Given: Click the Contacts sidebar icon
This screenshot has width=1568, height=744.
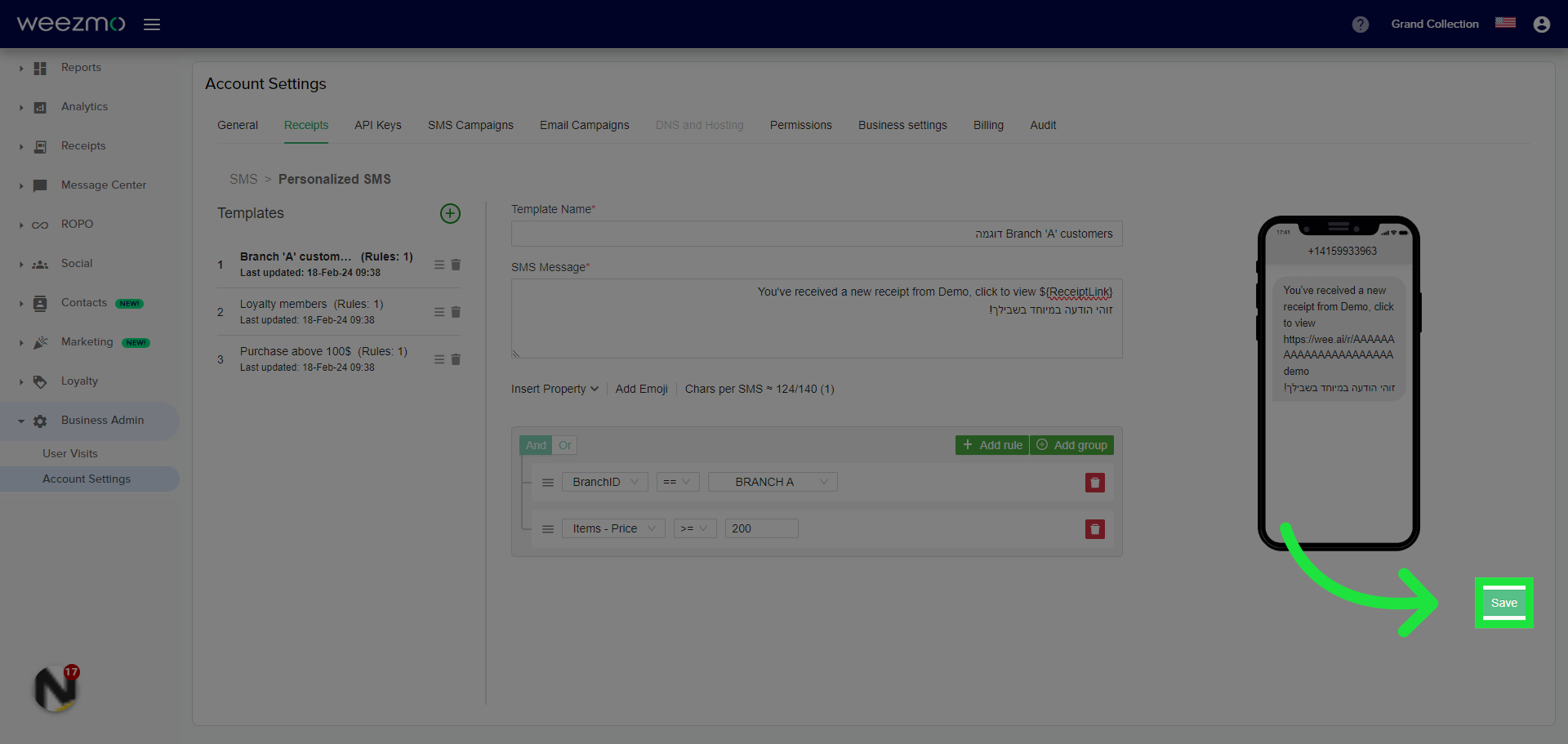Looking at the screenshot, I should pos(40,304).
